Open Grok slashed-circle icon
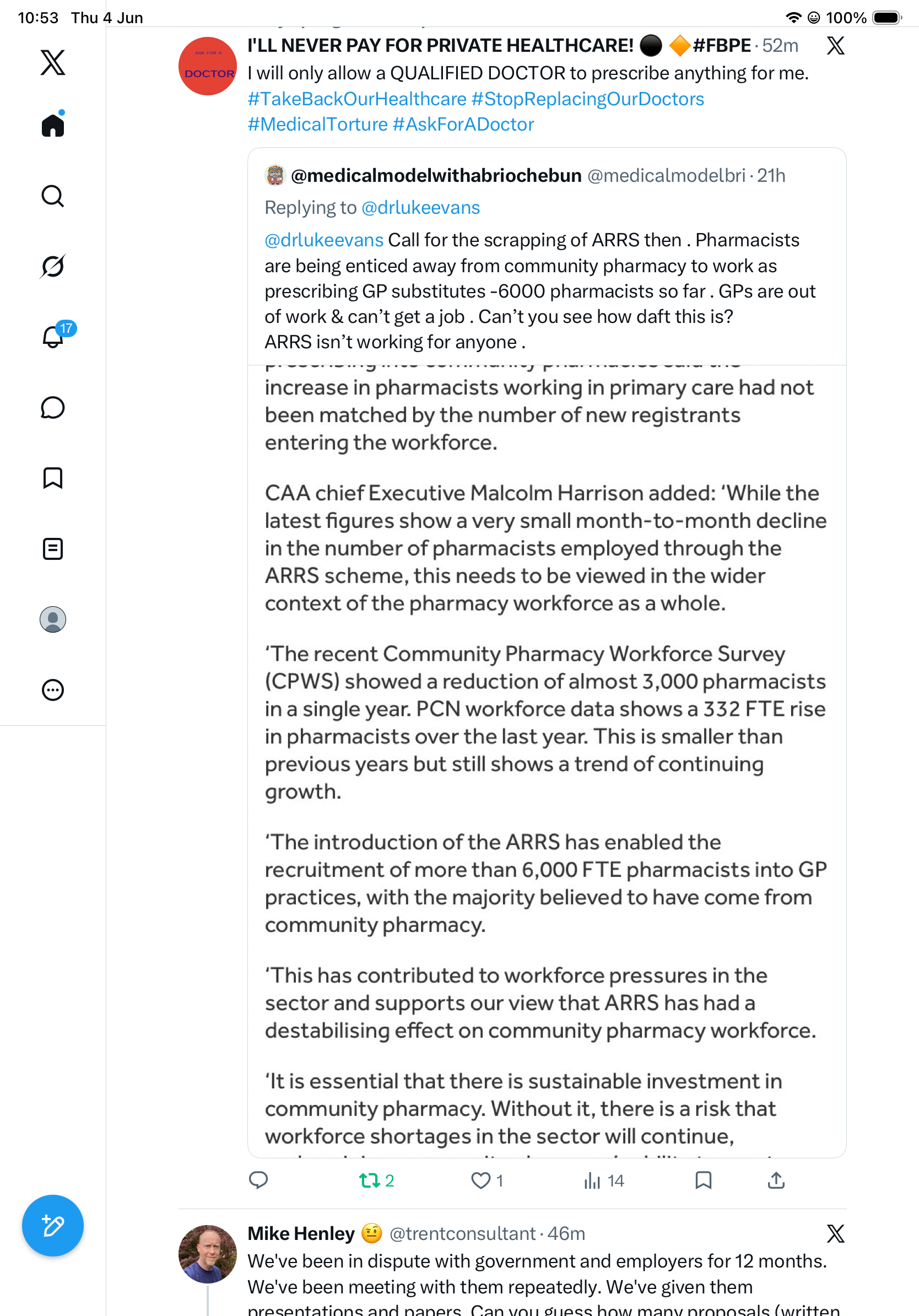The image size is (919, 1316). pos(53,266)
